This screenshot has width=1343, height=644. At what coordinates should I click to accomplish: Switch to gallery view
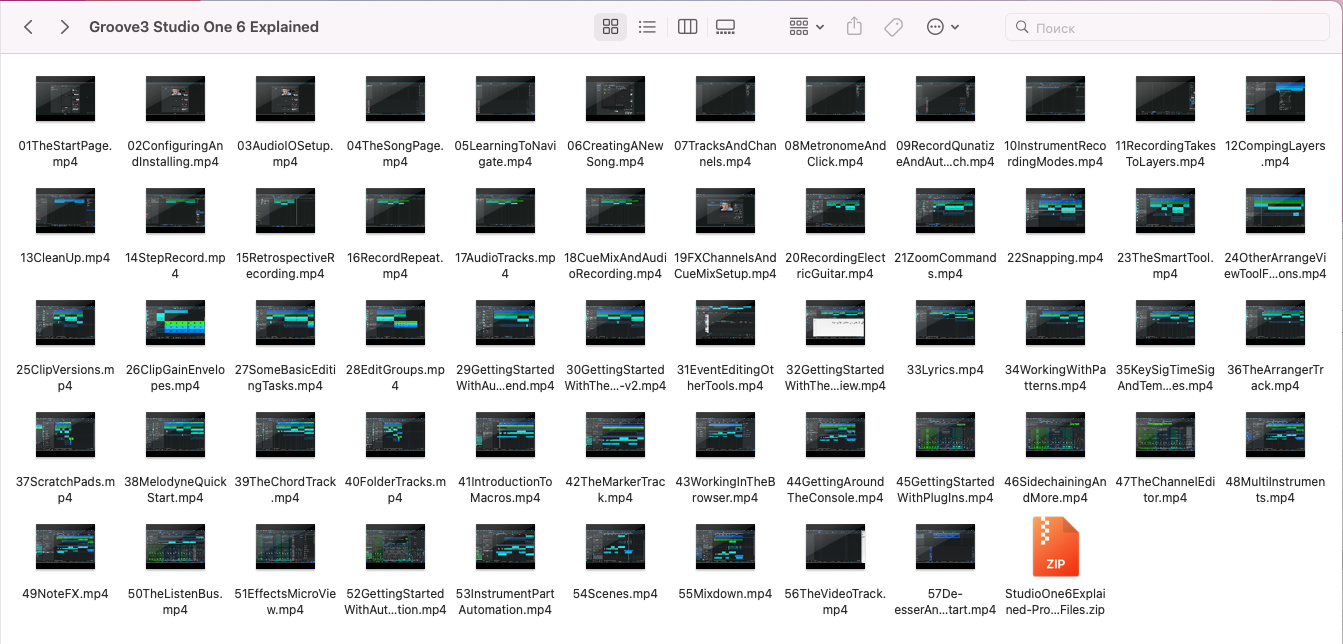click(x=726, y=27)
